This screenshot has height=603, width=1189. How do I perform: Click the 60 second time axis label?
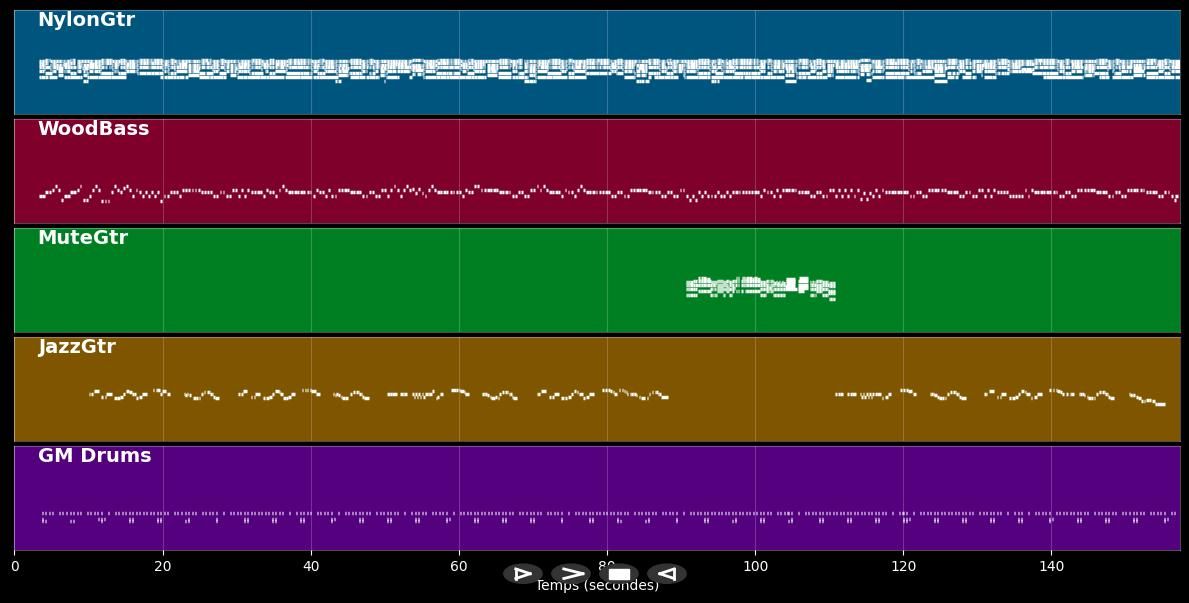click(459, 567)
